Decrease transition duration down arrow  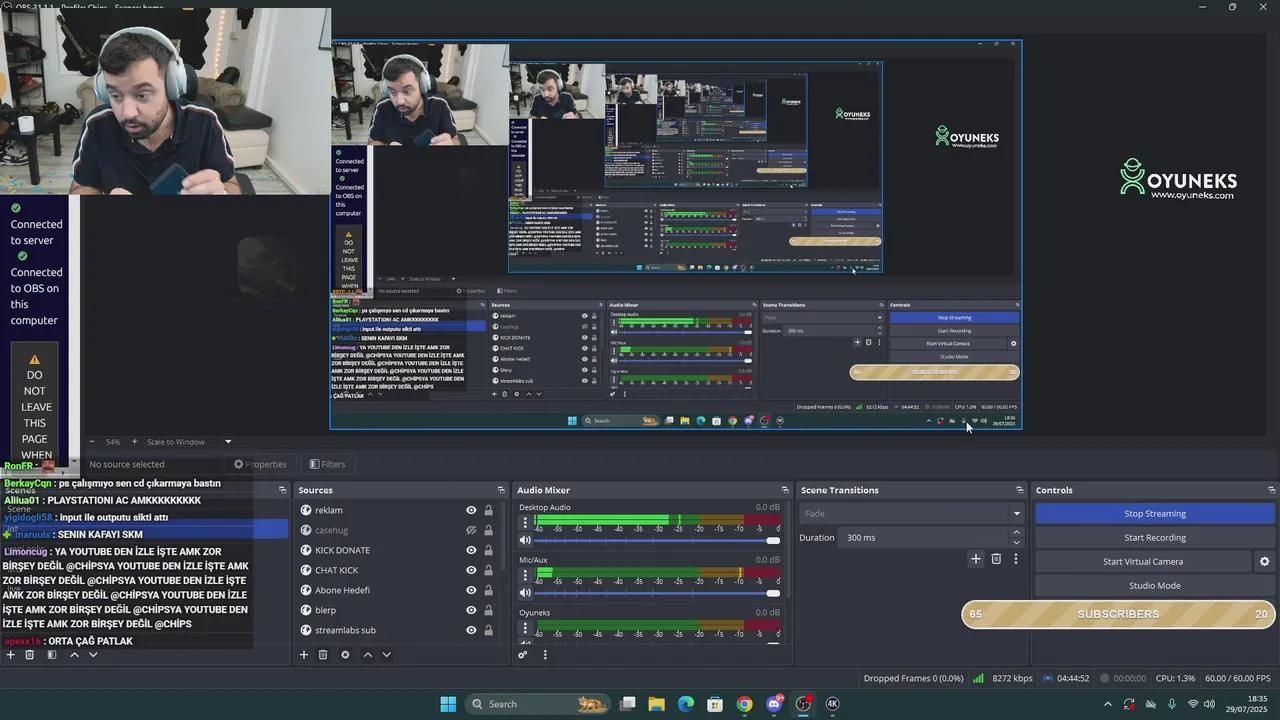point(1016,542)
